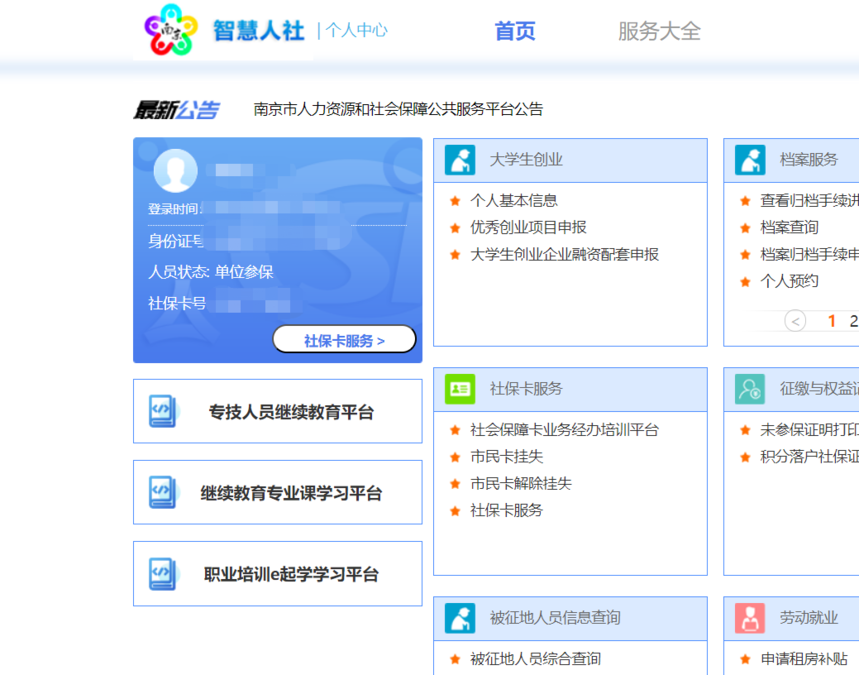Click the 智慧人社 flower logo

click(x=170, y=30)
